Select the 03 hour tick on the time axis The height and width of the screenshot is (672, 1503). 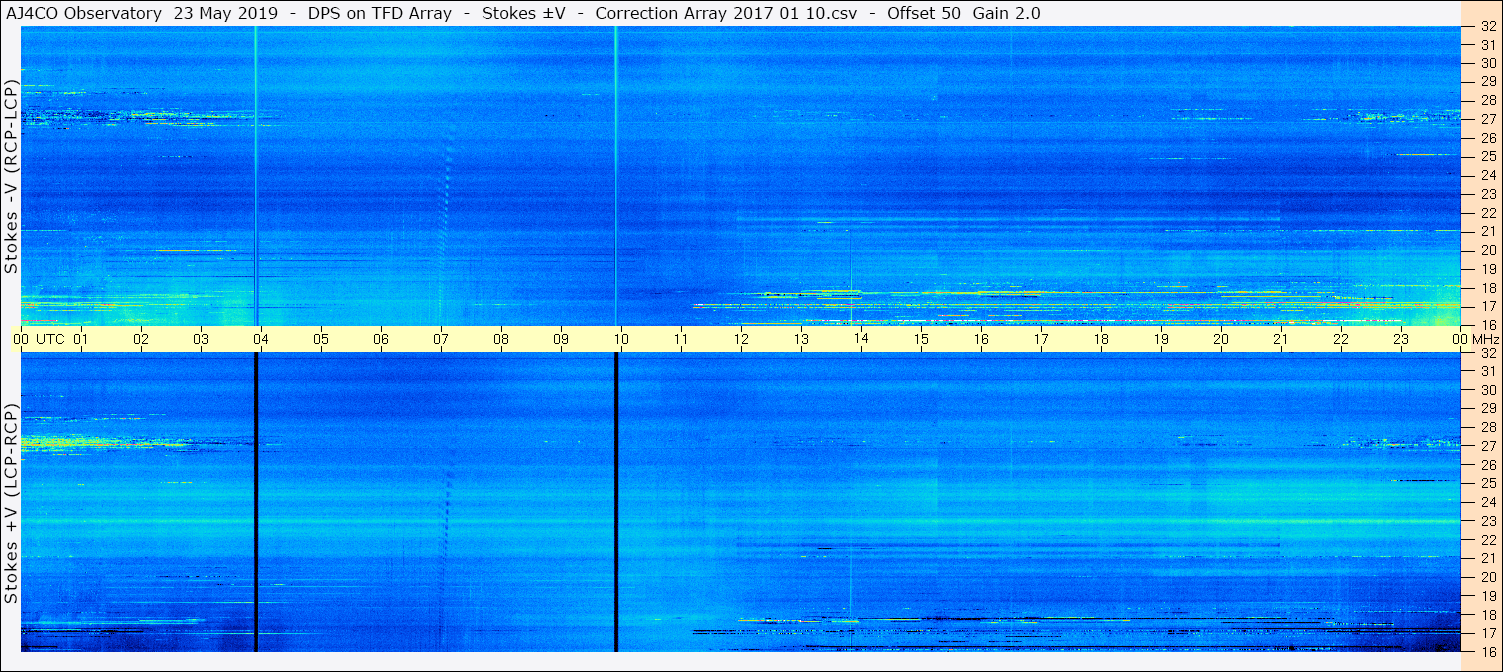pos(201,339)
